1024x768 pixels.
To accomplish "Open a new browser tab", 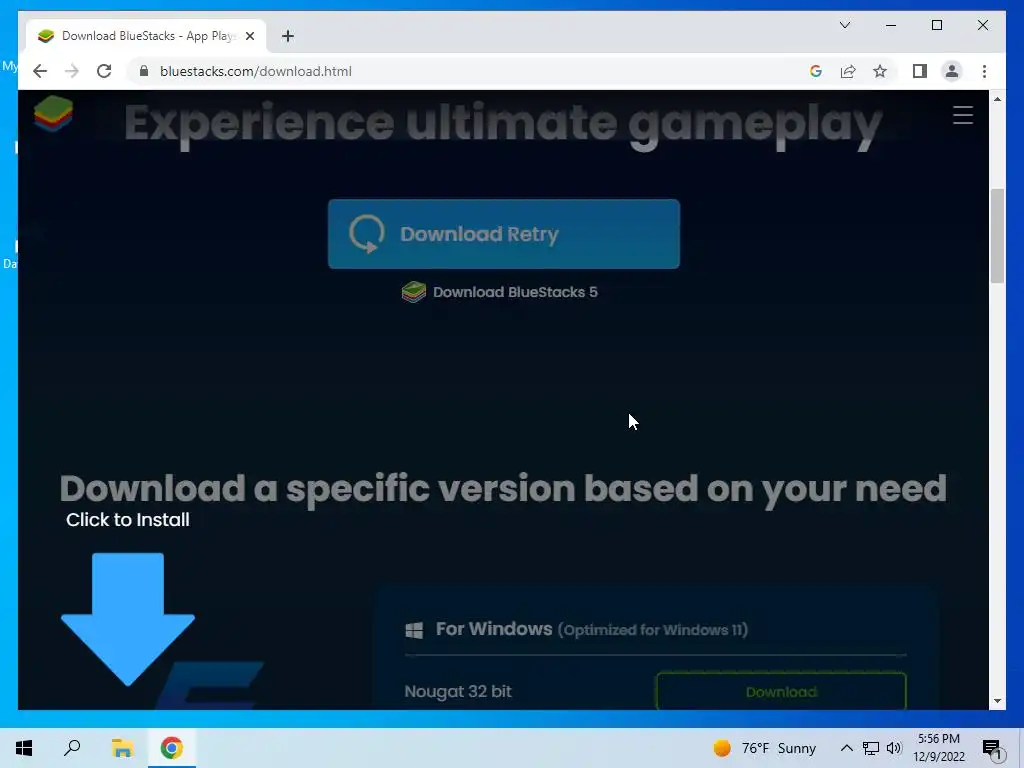I will (x=288, y=36).
